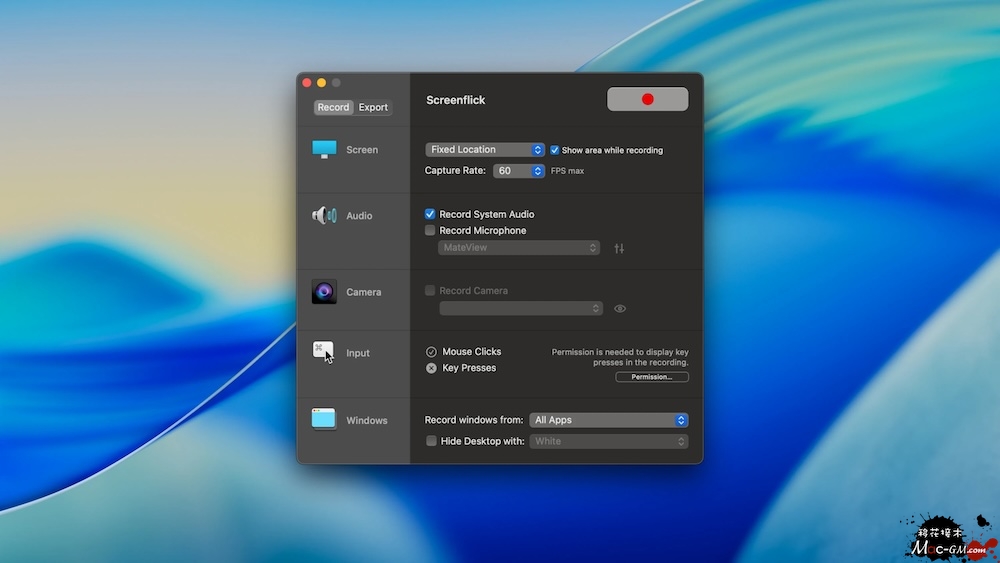Switch to the Record tab
This screenshot has height=563, width=1000.
pyautogui.click(x=333, y=107)
